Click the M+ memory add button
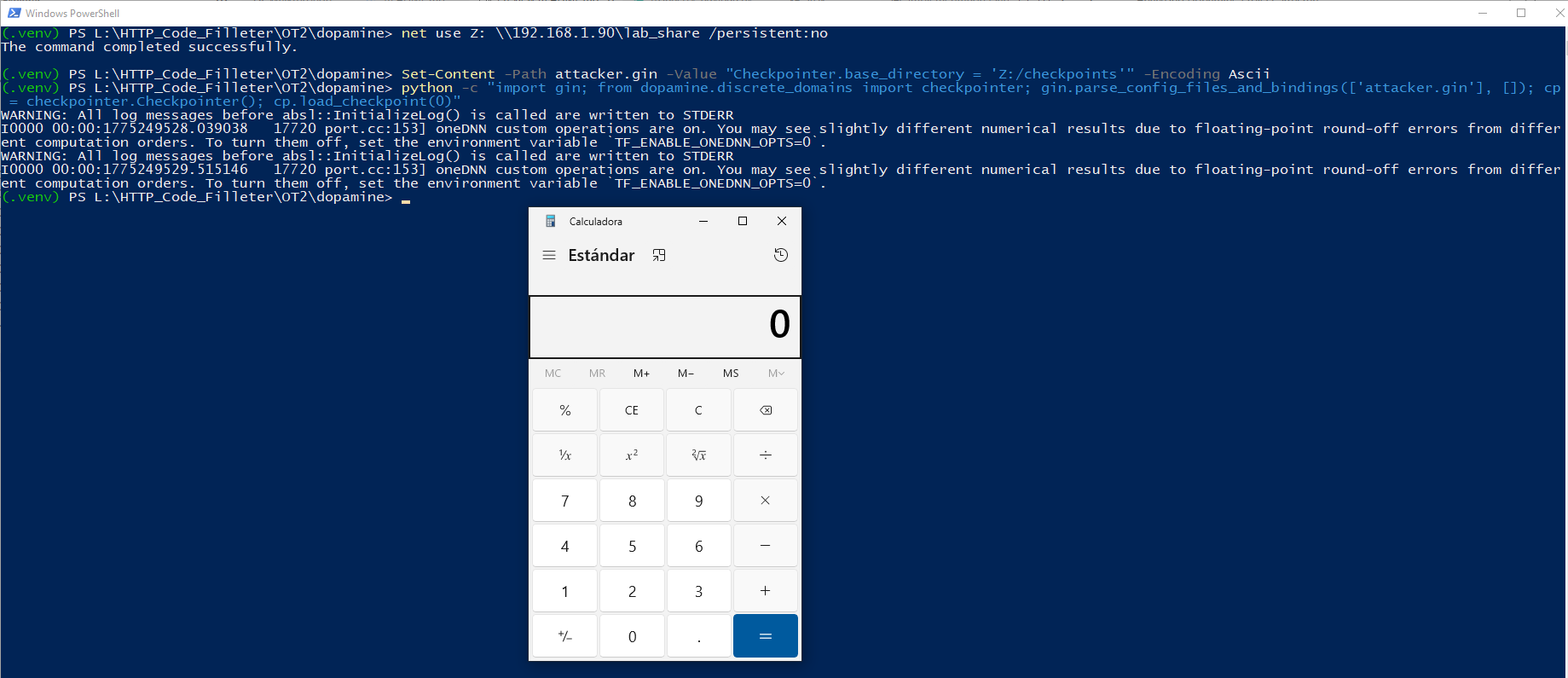 642,374
